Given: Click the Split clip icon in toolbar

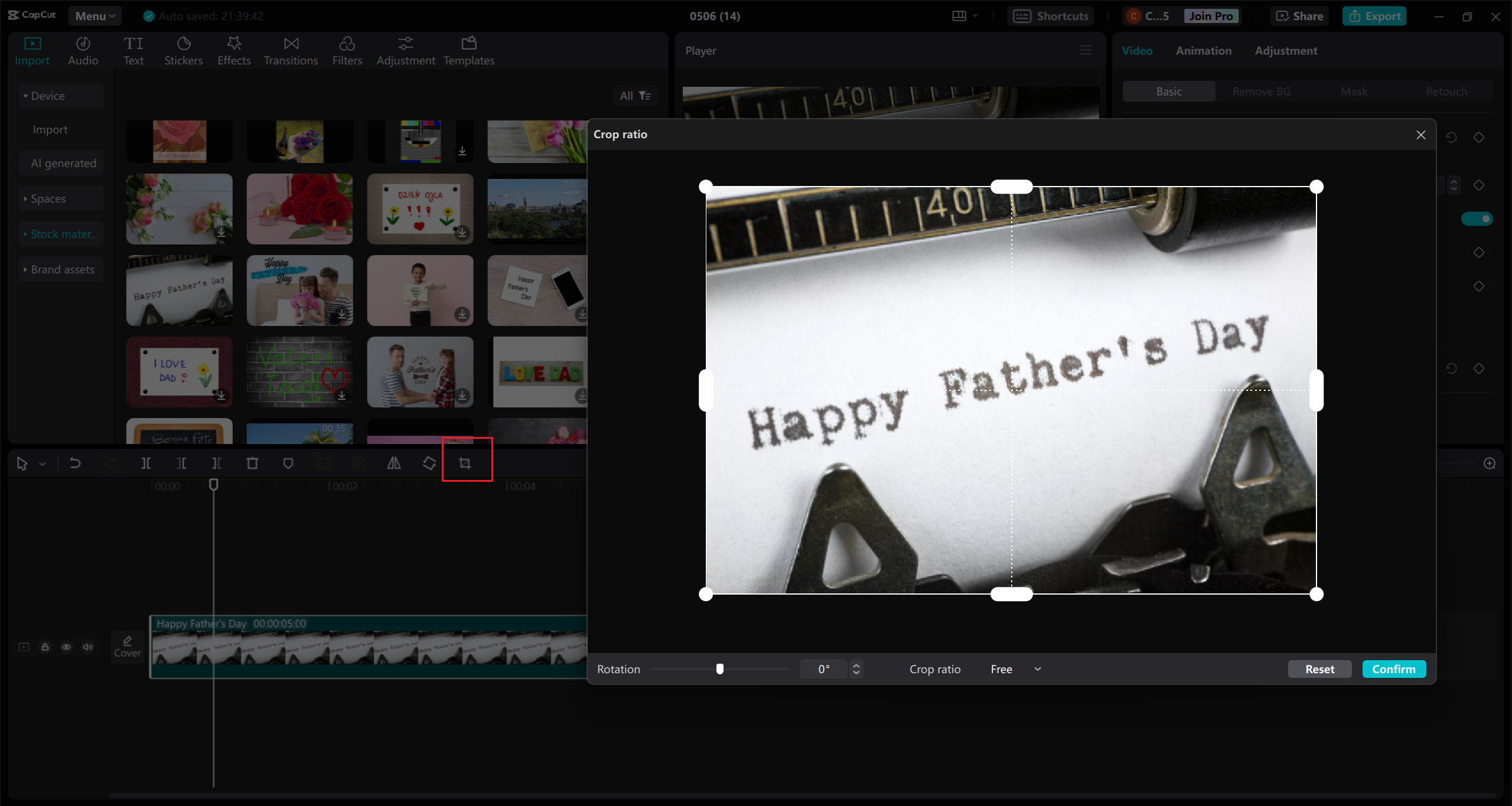Looking at the screenshot, I should (146, 463).
